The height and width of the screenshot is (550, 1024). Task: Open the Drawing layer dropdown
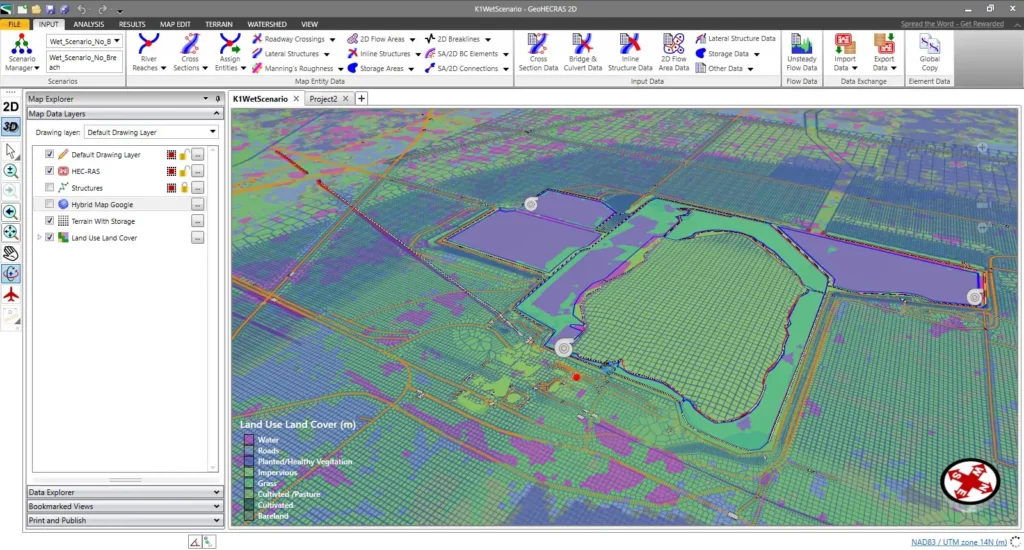click(212, 132)
